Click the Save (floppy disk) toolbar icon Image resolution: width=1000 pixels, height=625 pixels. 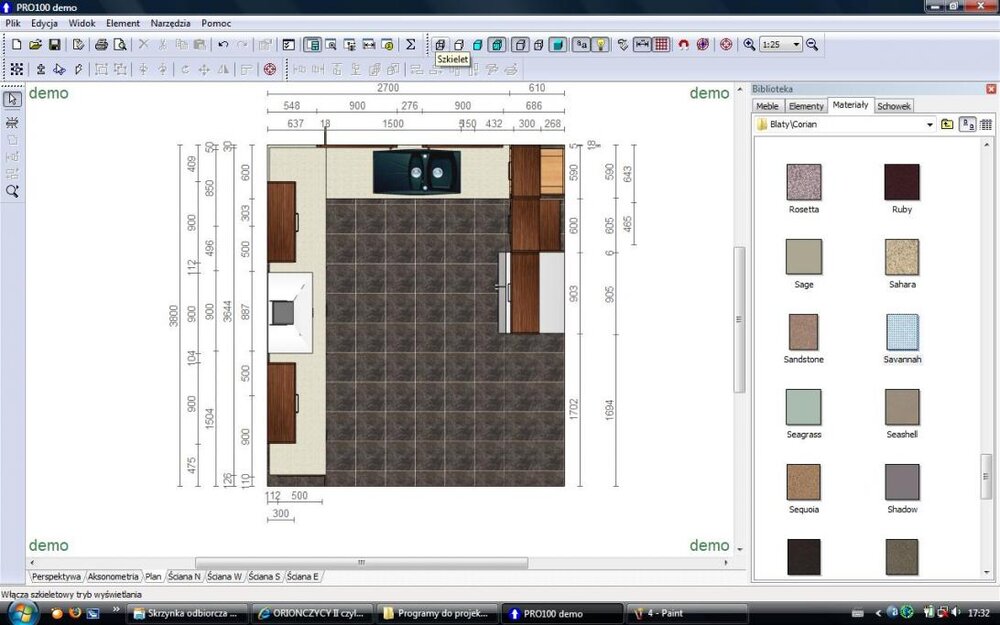(x=54, y=45)
